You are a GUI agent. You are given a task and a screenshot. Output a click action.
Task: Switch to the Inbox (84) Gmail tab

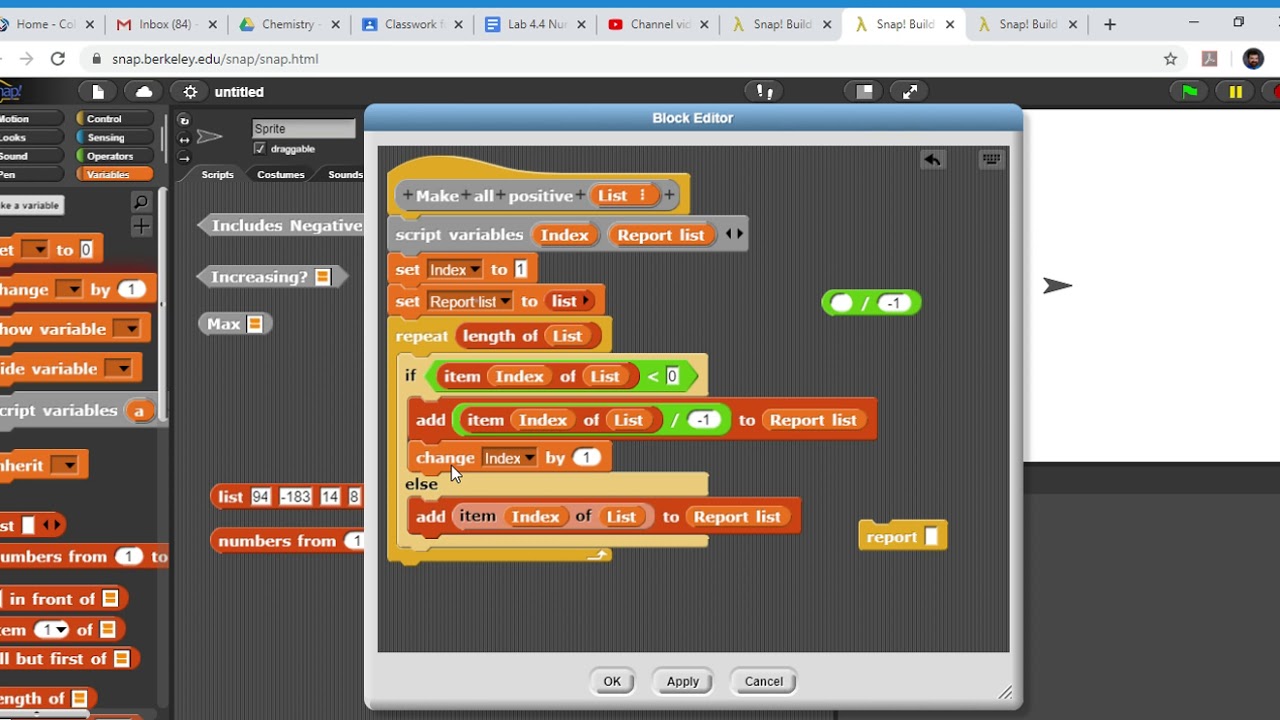165,24
